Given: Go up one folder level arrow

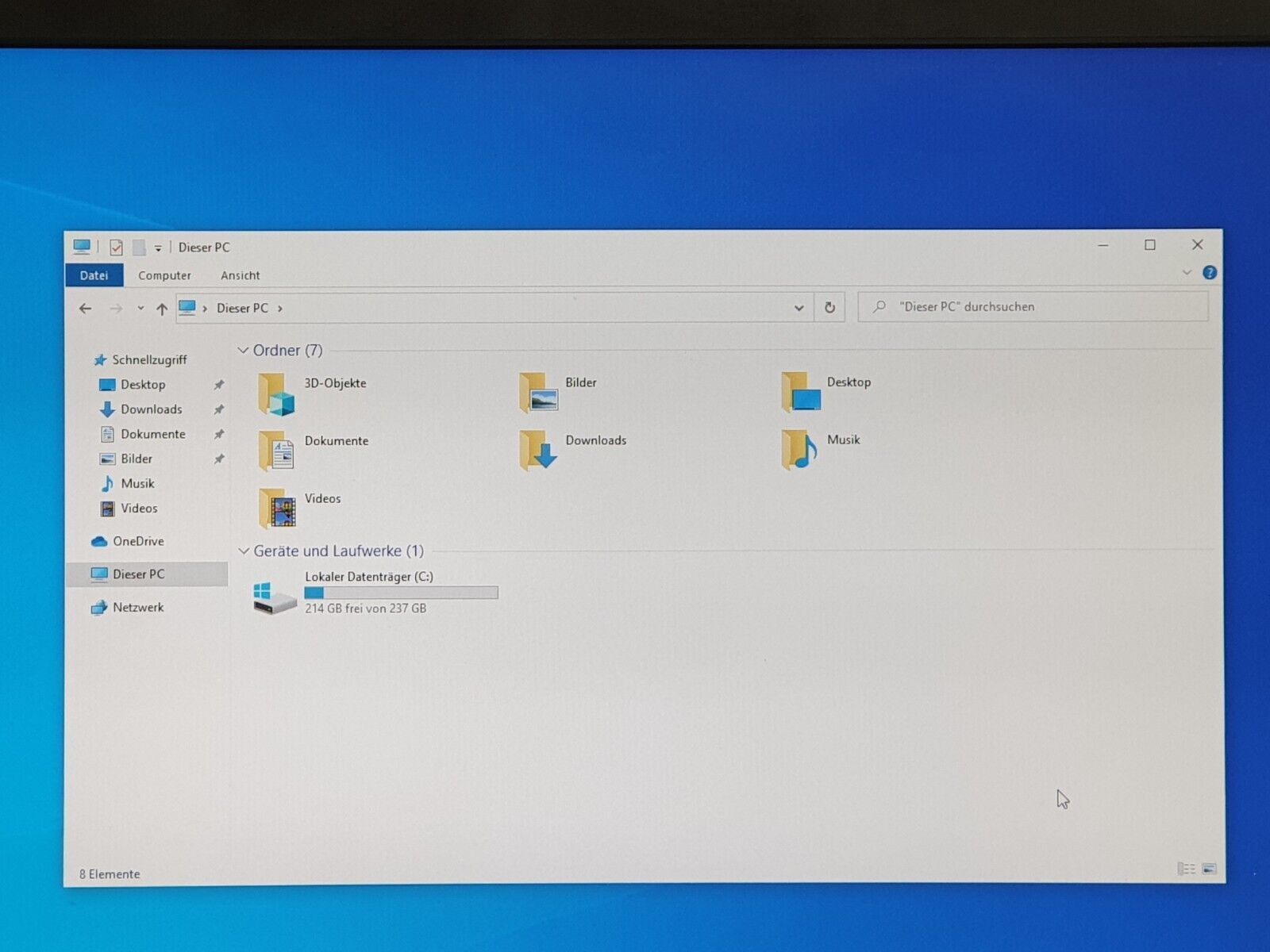Looking at the screenshot, I should tap(162, 309).
